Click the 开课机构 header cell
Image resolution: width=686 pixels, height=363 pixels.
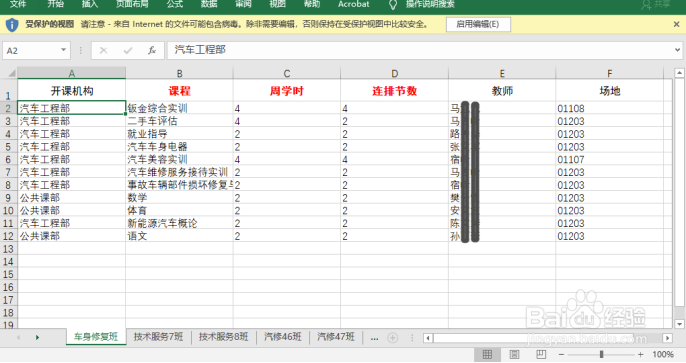[x=72, y=91]
